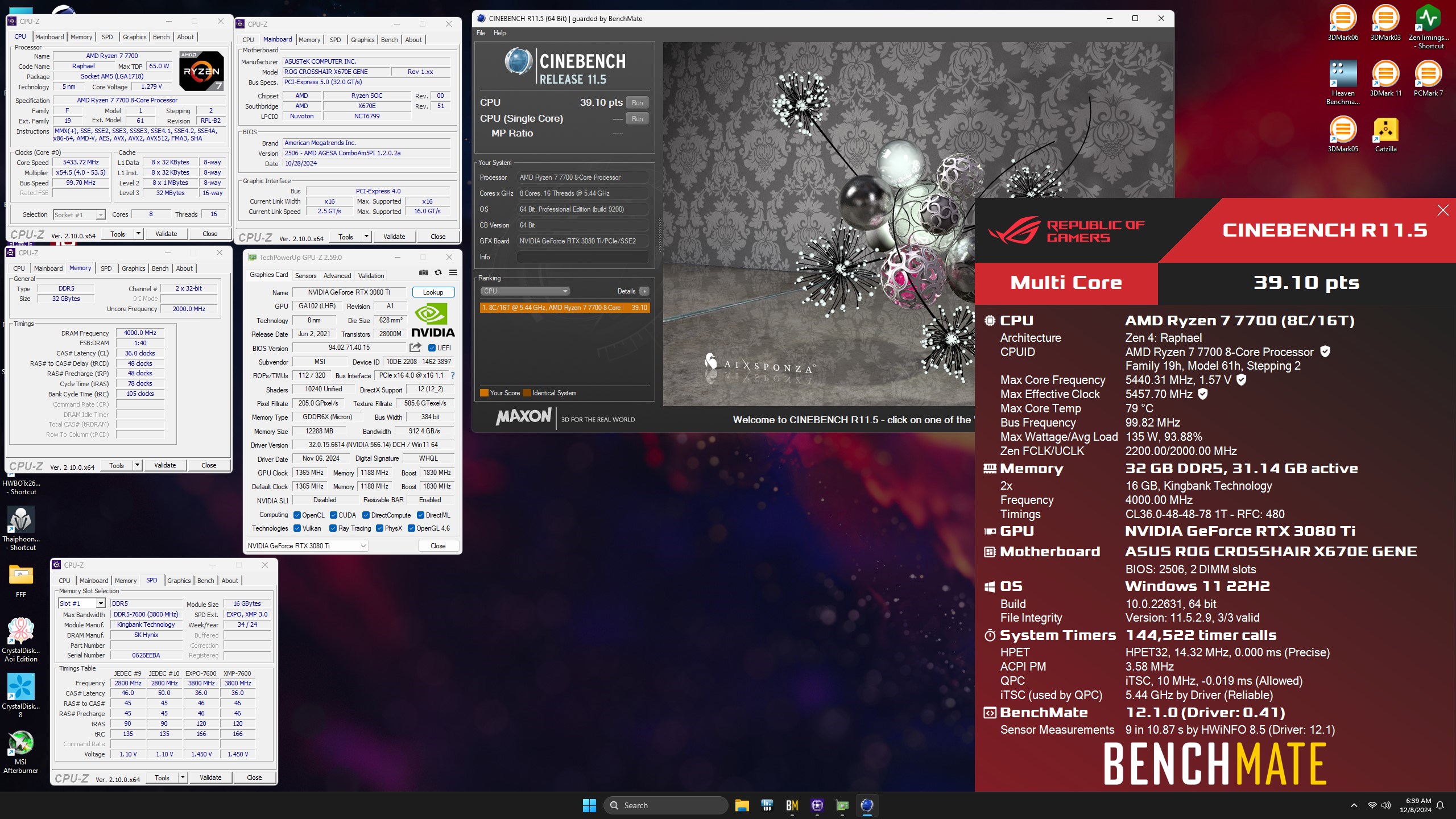Open the Cinebench Help menu

pyautogui.click(x=499, y=33)
